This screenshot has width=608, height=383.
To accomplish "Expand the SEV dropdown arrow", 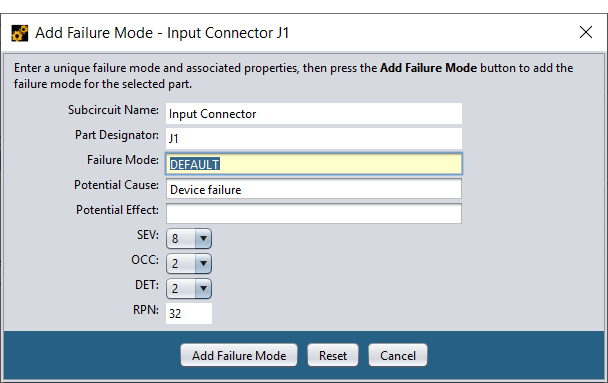I will click(203, 238).
